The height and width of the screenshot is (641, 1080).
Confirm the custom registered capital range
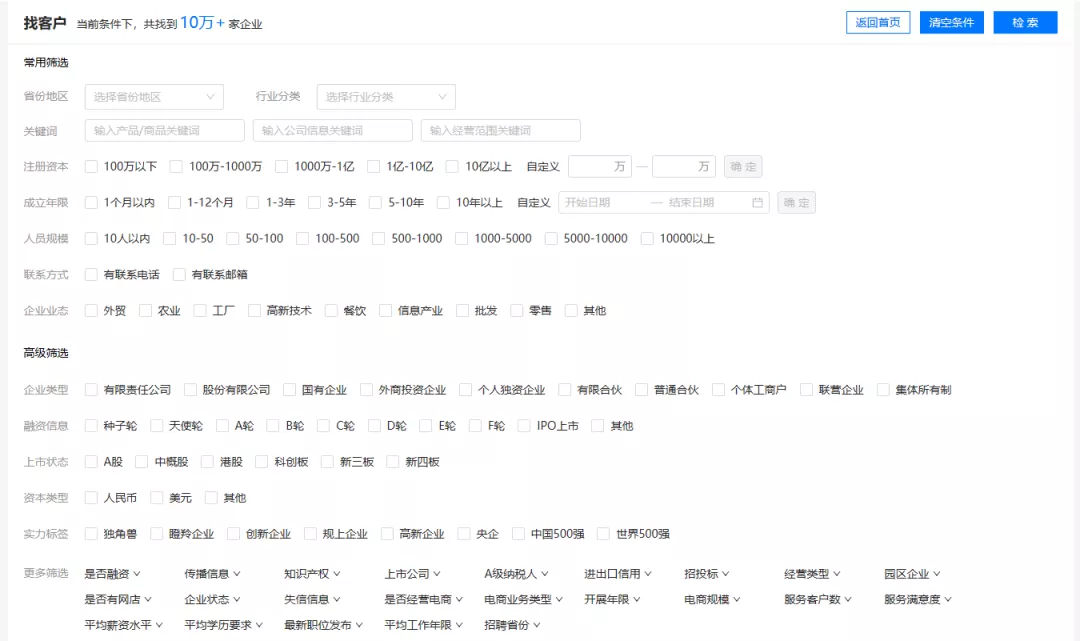point(742,167)
